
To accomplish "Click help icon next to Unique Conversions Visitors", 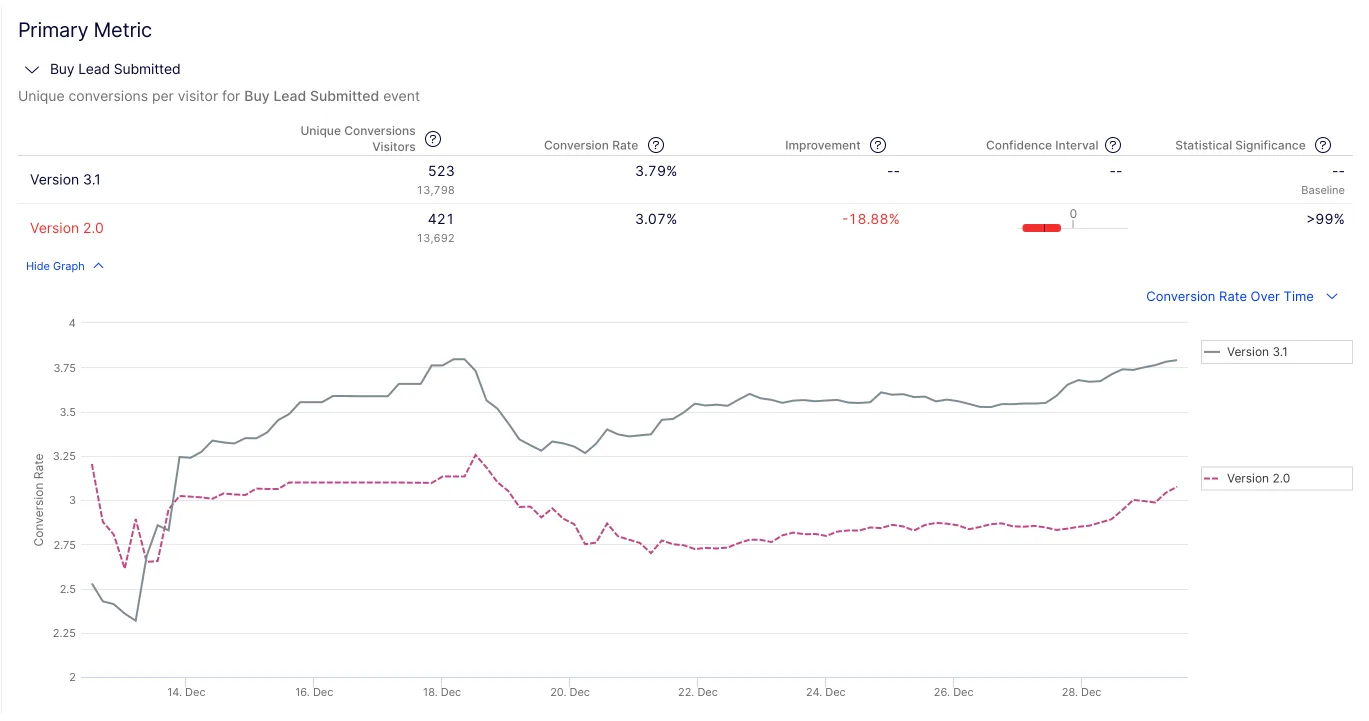I will click(x=433, y=139).
